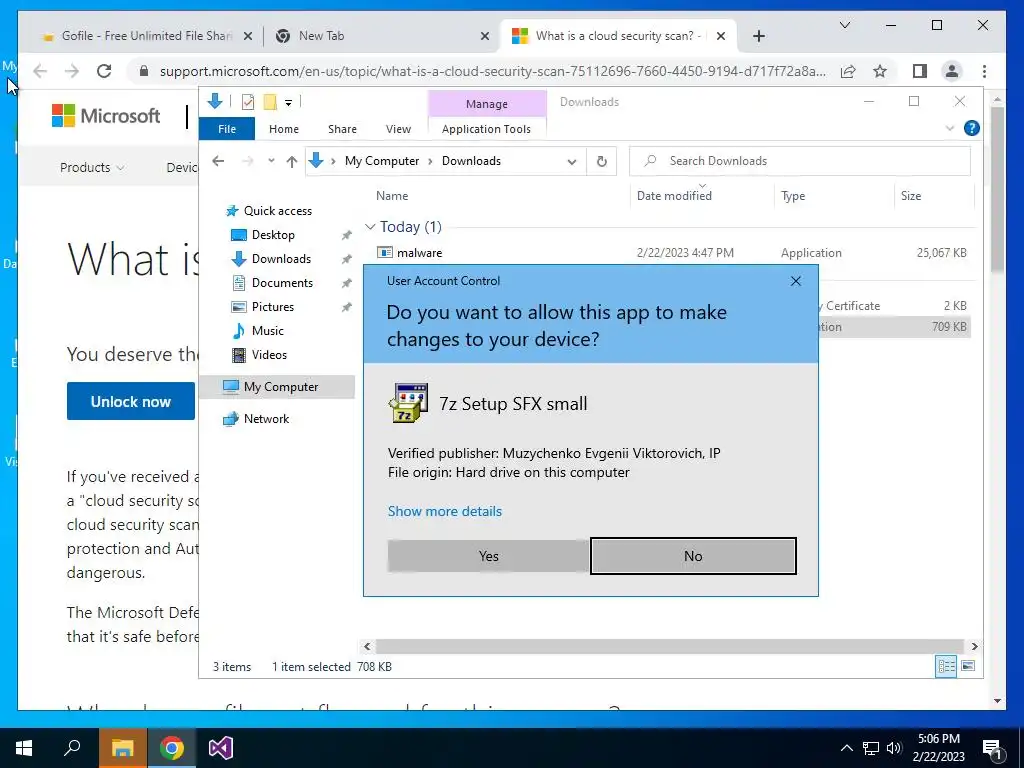Click the horizontal scrollbar in Explorer
This screenshot has width=1024, height=768.
670,647
